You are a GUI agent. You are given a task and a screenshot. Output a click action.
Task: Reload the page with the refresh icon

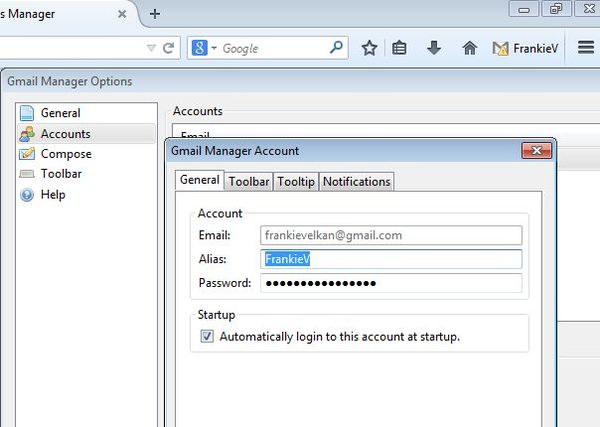pos(168,48)
